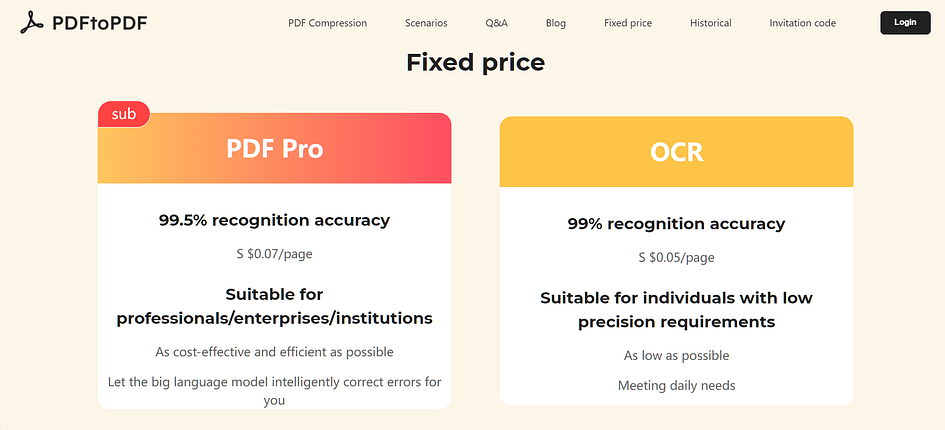Open the PDF Compression menu item
The height and width of the screenshot is (430, 945).
[327, 23]
